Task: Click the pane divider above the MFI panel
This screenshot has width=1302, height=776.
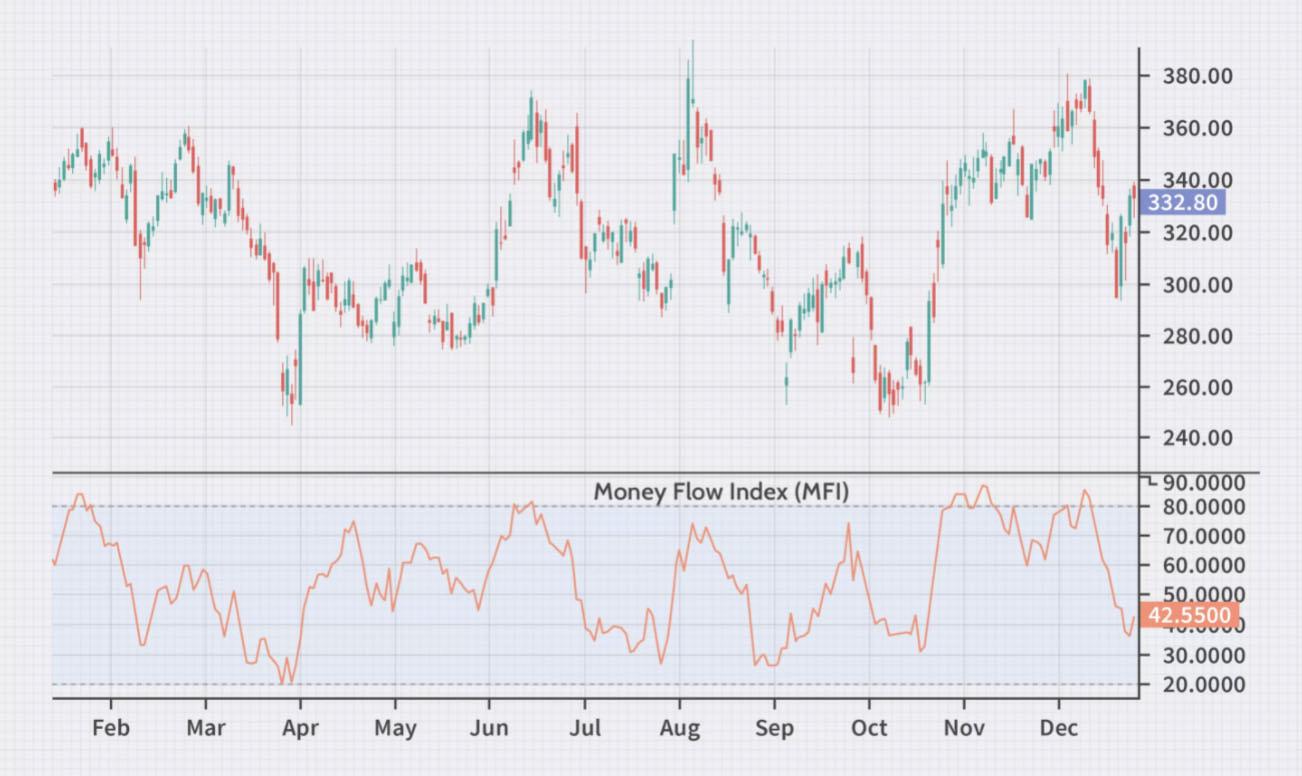Action: tap(600, 468)
